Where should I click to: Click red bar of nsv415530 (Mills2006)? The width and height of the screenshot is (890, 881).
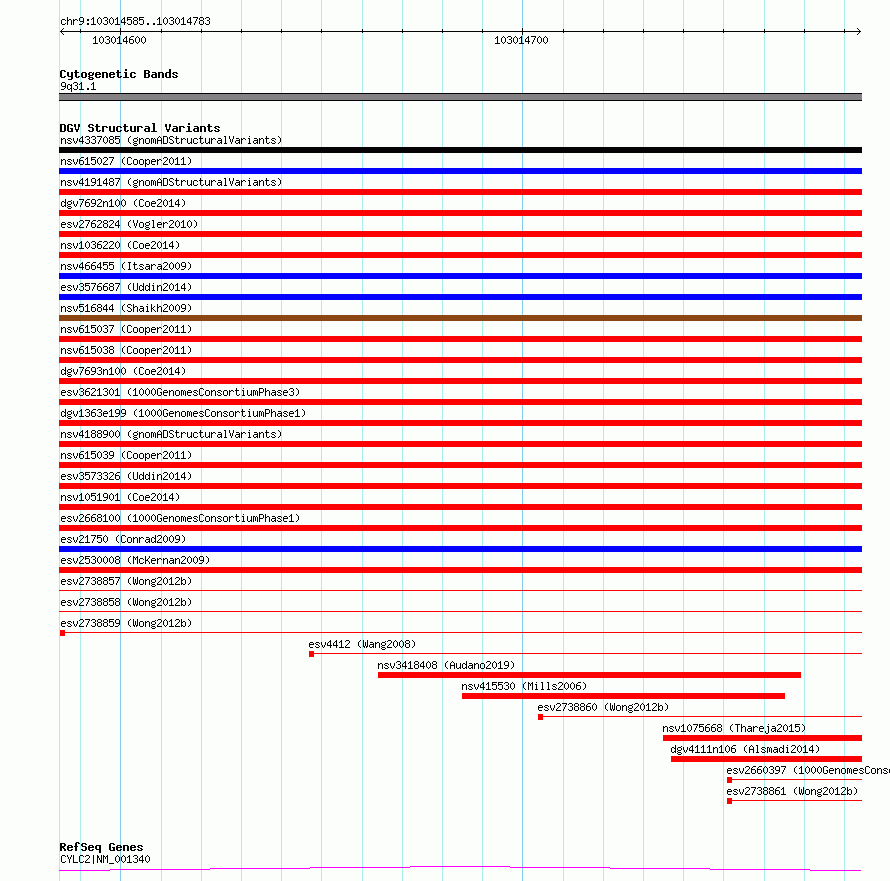point(623,697)
